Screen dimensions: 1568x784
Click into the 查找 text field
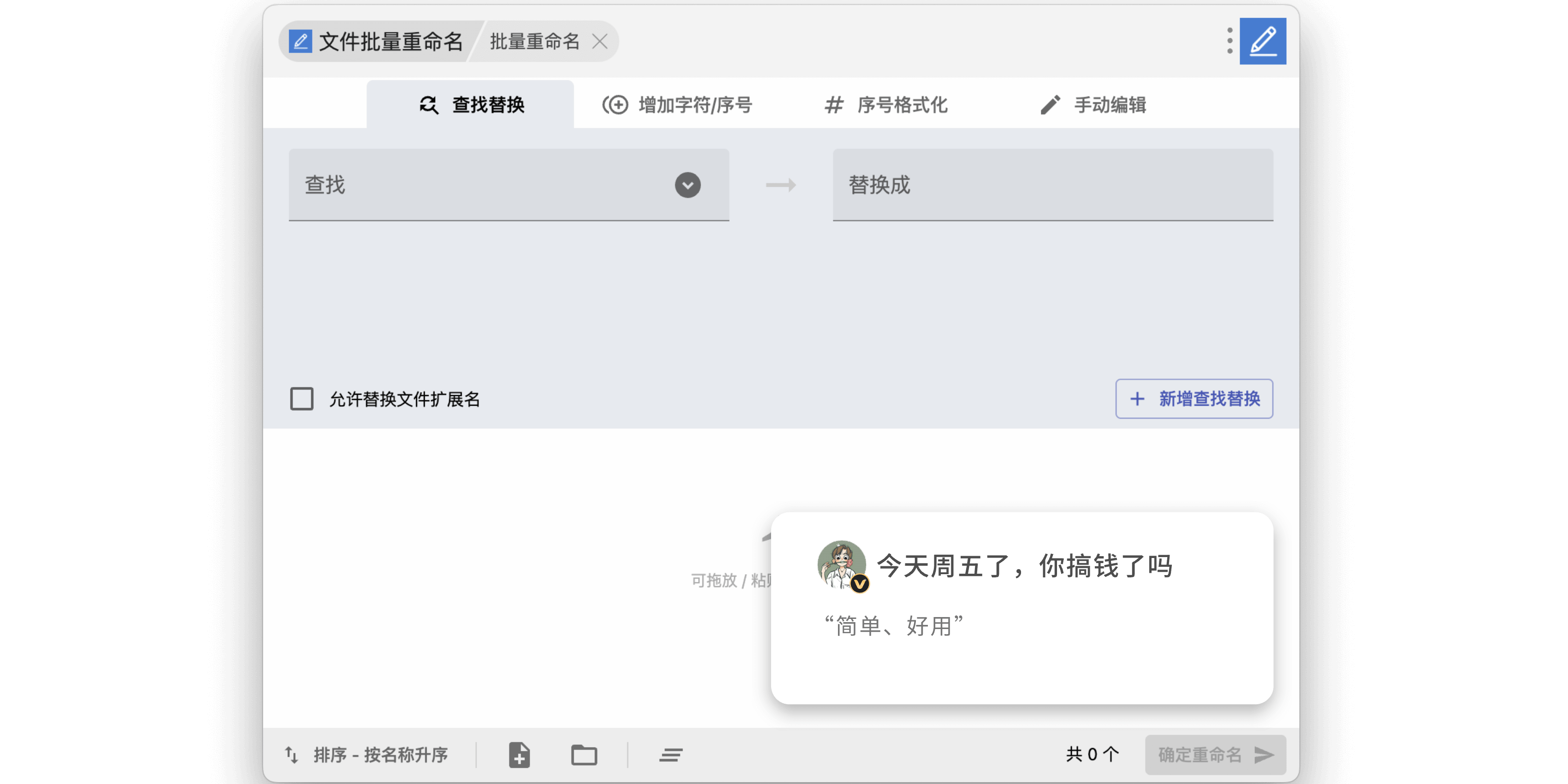pos(475,184)
